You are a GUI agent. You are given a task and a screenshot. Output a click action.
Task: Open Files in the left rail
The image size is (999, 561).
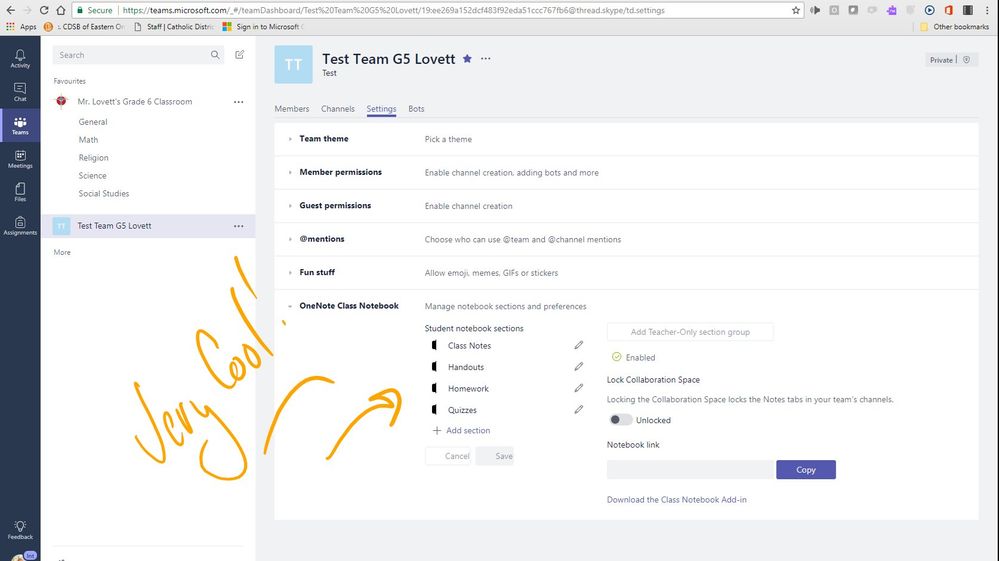tap(20, 192)
